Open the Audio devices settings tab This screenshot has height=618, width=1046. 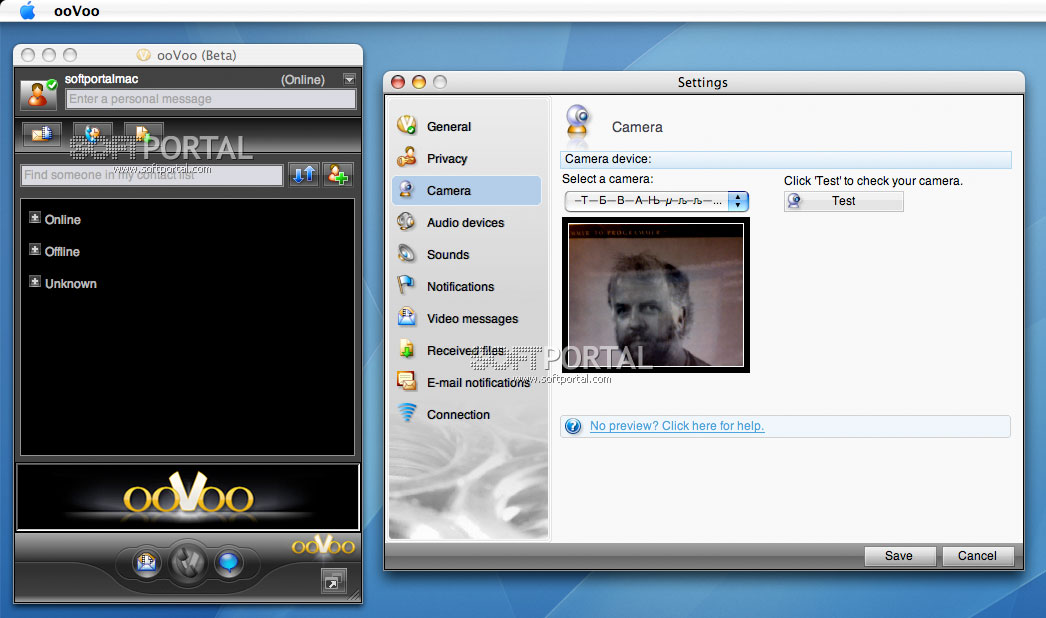pyautogui.click(x=466, y=222)
